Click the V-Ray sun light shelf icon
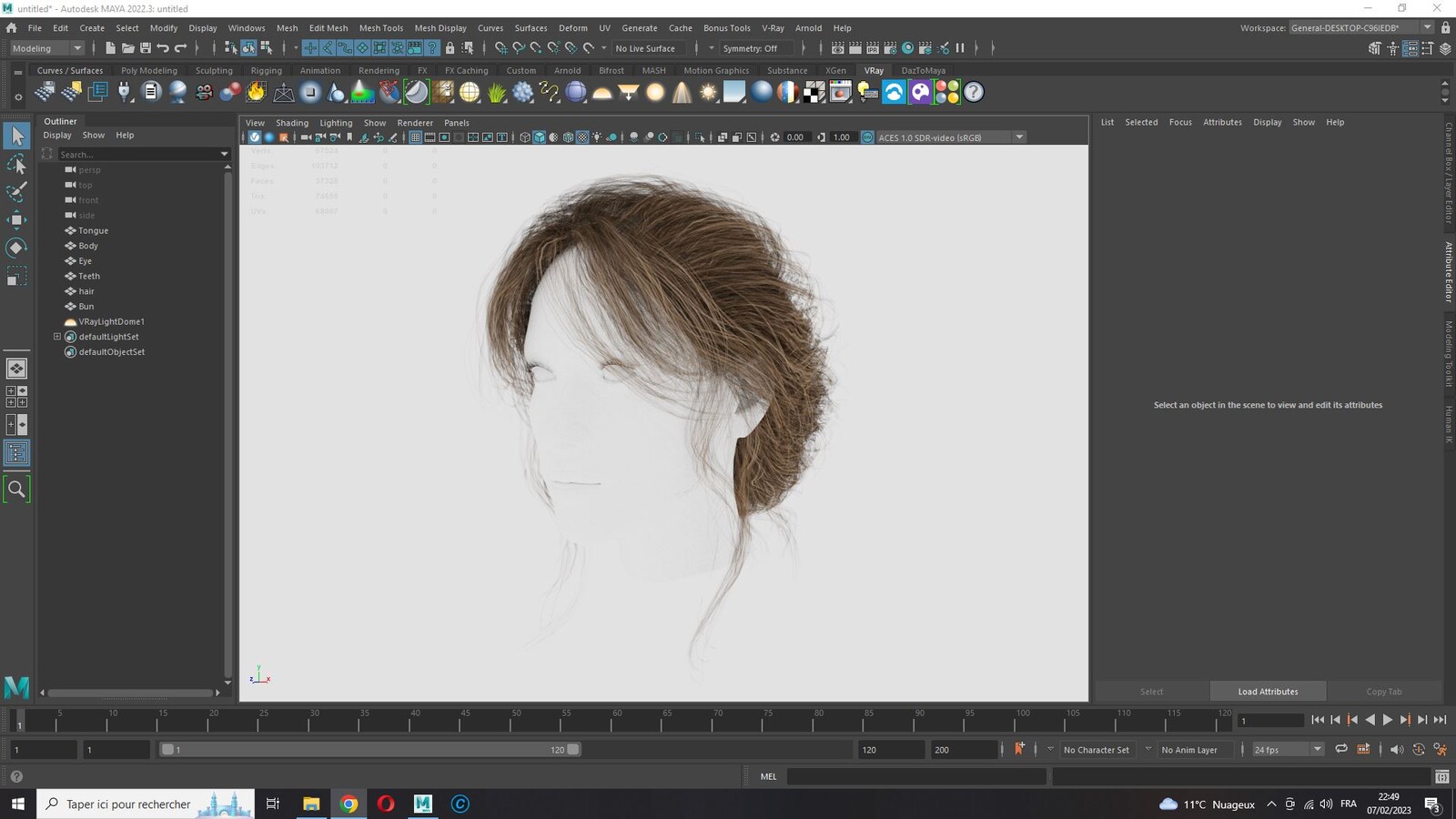The image size is (1456, 819). click(708, 92)
